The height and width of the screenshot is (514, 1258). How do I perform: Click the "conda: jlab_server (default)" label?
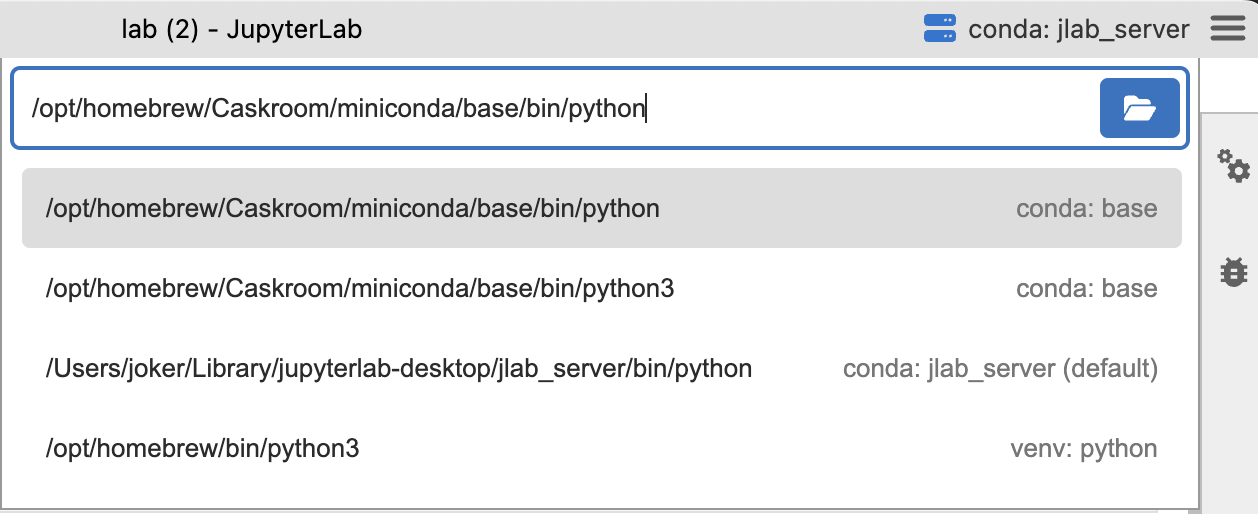pos(1000,369)
